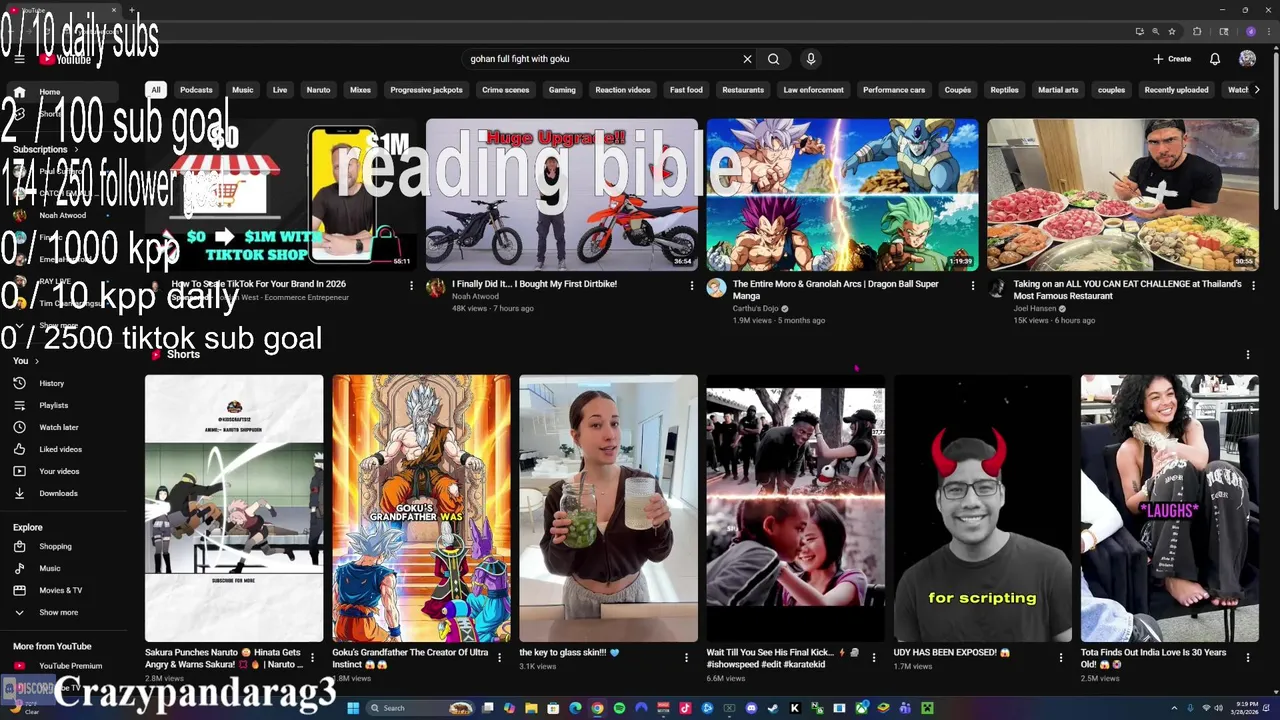Bookmark this page with star icon

click(1172, 32)
